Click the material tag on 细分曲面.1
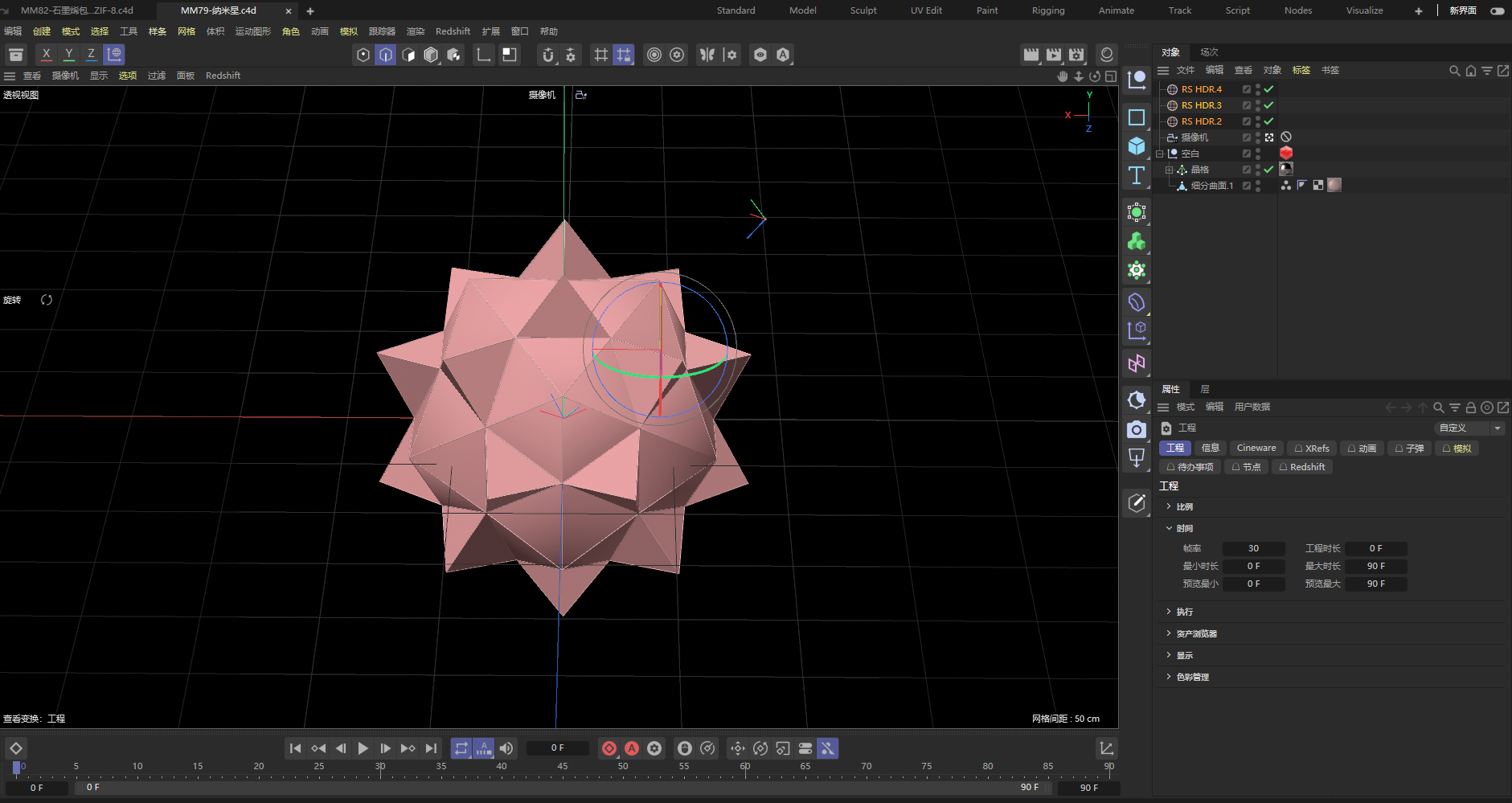Image resolution: width=1512 pixels, height=803 pixels. (x=1334, y=185)
